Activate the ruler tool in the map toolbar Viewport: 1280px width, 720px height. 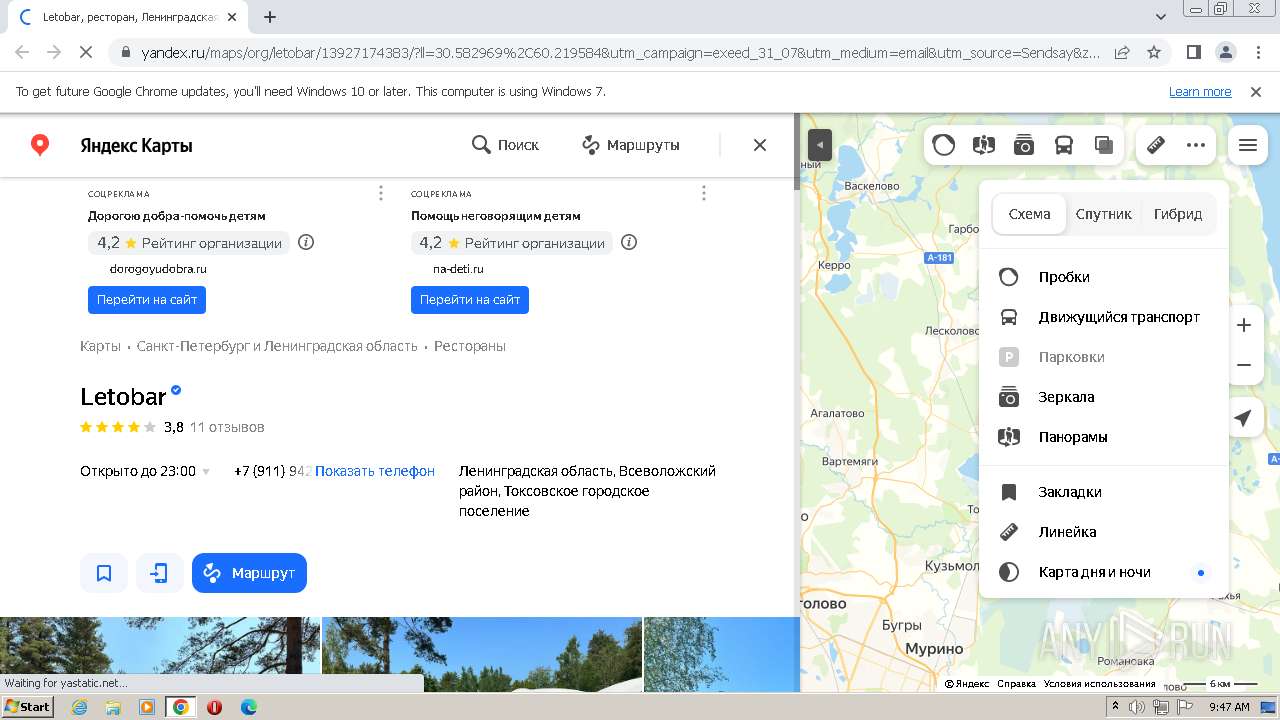point(1156,145)
